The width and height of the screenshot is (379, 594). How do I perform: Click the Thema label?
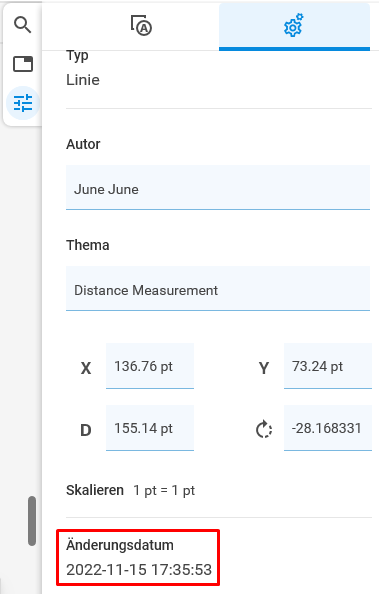88,245
